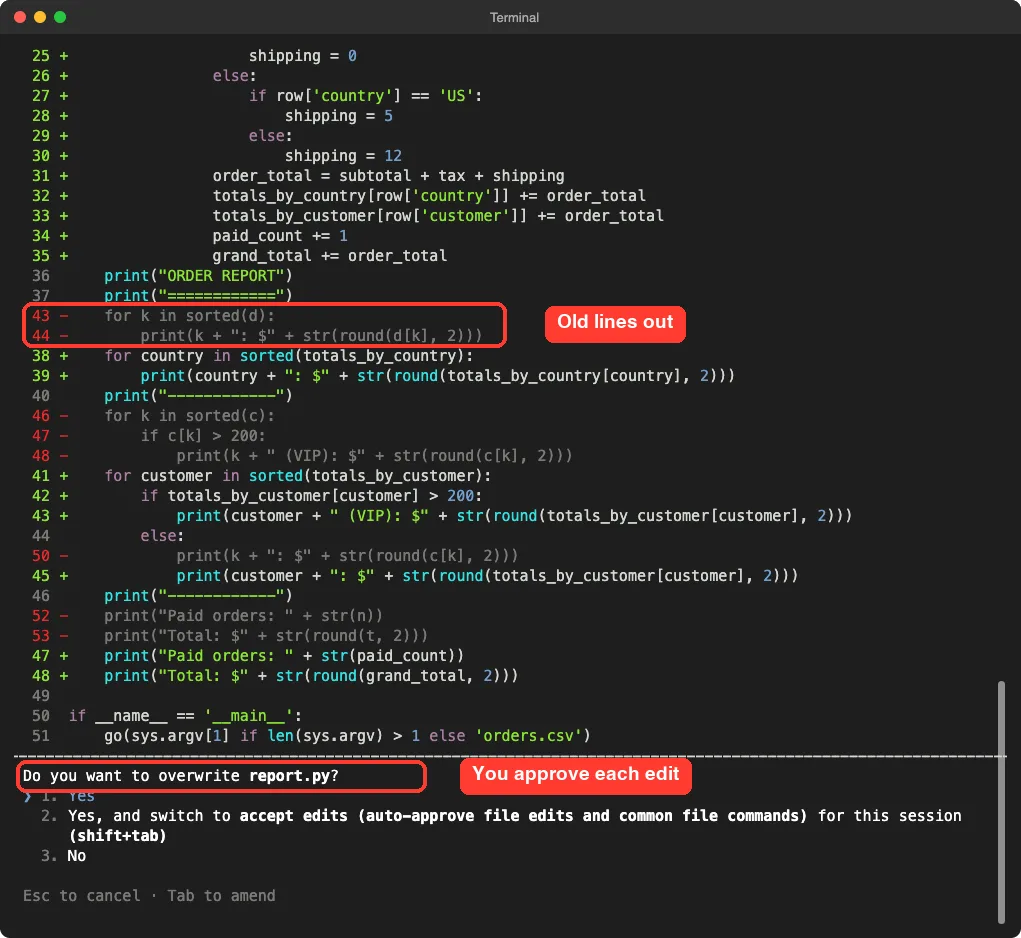Click the 'else:' code on line 44
This screenshot has width=1021, height=938.
[162, 536]
